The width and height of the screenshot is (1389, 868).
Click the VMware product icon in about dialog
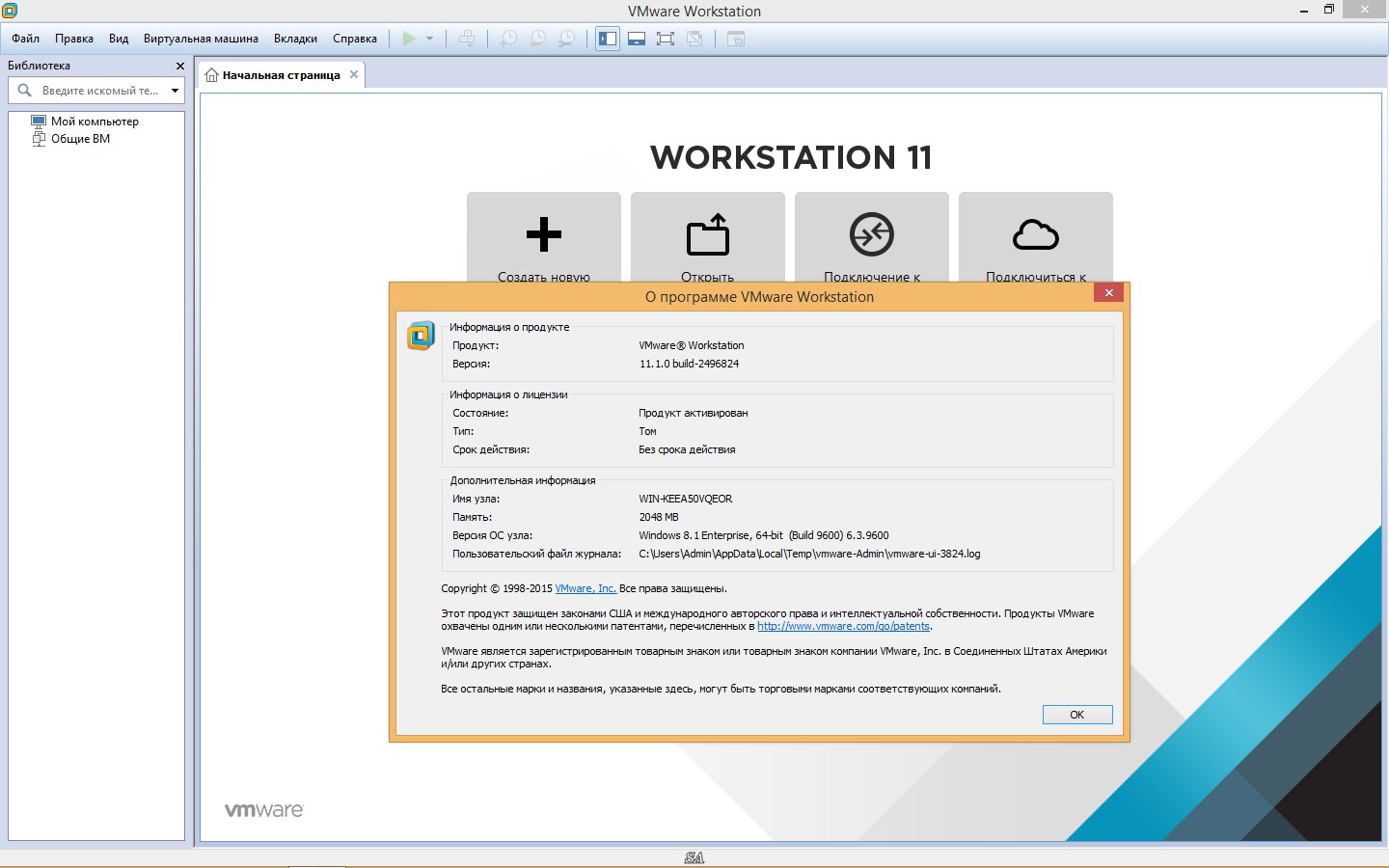(x=421, y=336)
